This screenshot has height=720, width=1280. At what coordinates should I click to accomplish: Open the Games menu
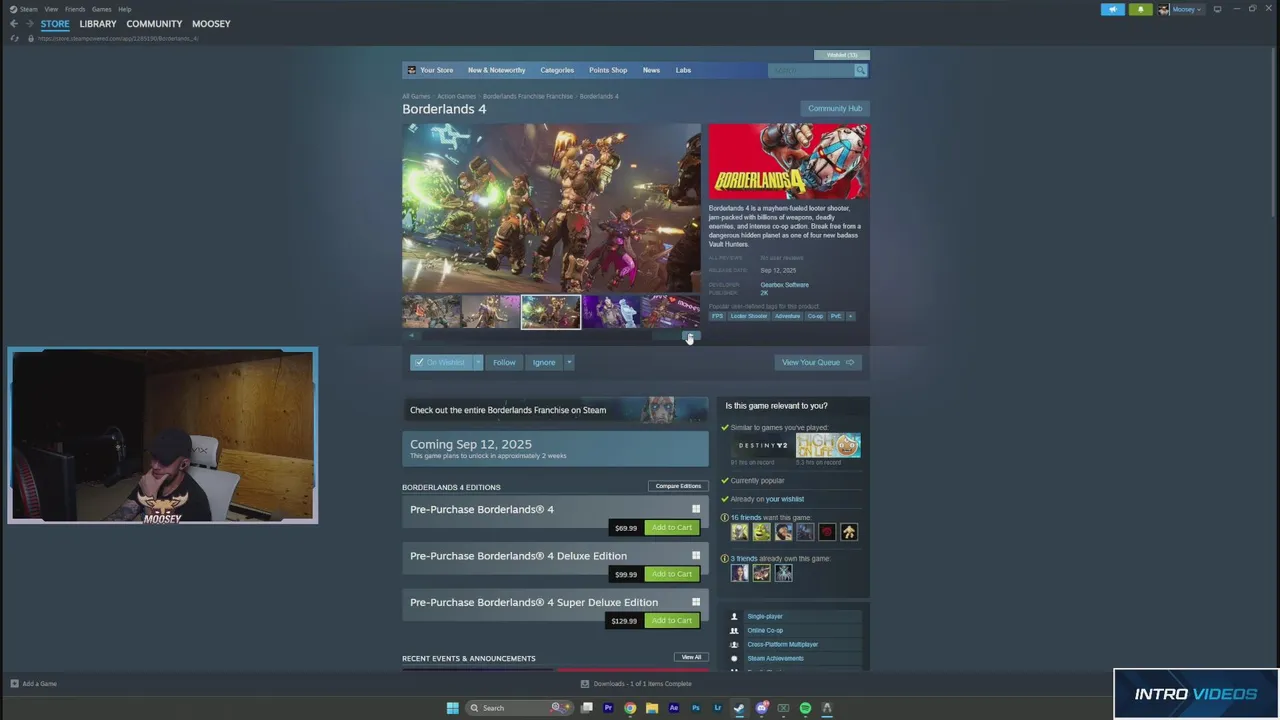click(x=102, y=9)
